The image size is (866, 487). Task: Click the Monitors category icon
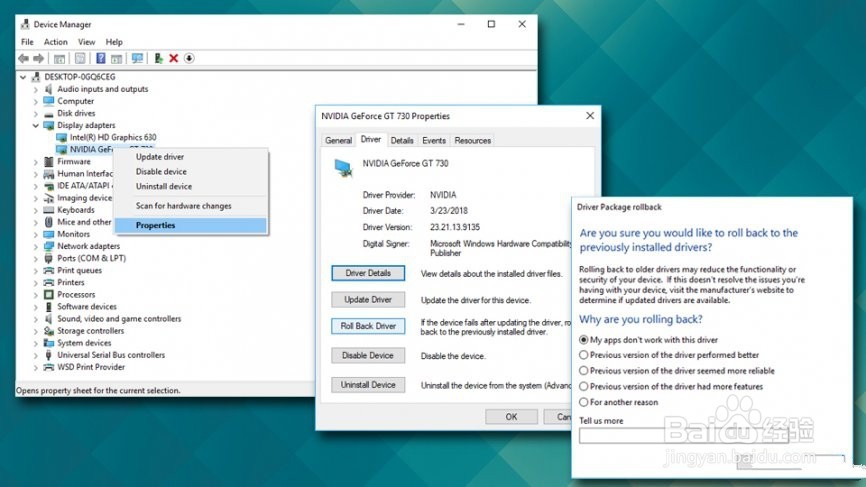(x=49, y=234)
